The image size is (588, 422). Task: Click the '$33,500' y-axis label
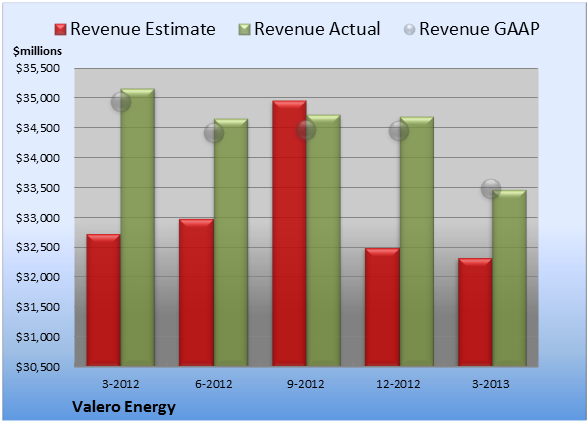click(38, 188)
